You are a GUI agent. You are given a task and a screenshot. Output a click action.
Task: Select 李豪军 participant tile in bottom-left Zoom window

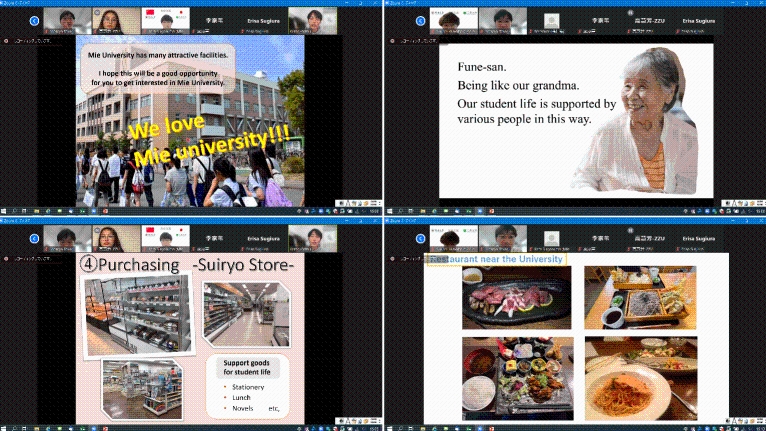point(214,238)
